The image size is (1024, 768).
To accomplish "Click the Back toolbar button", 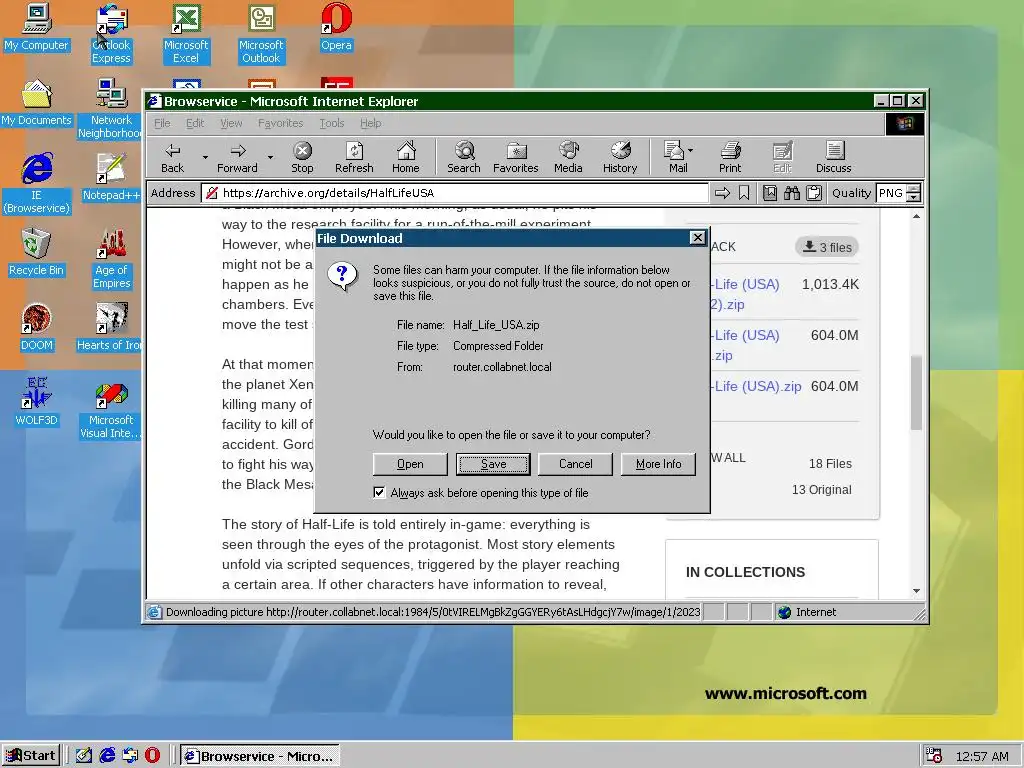I will pos(172,157).
